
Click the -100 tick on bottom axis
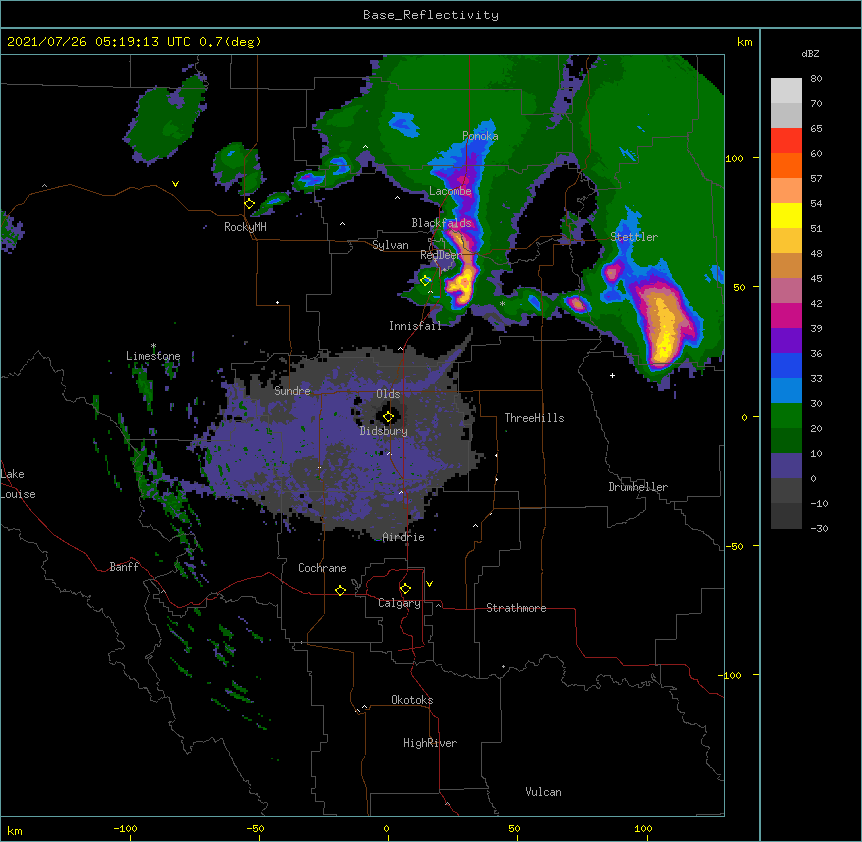[126, 829]
